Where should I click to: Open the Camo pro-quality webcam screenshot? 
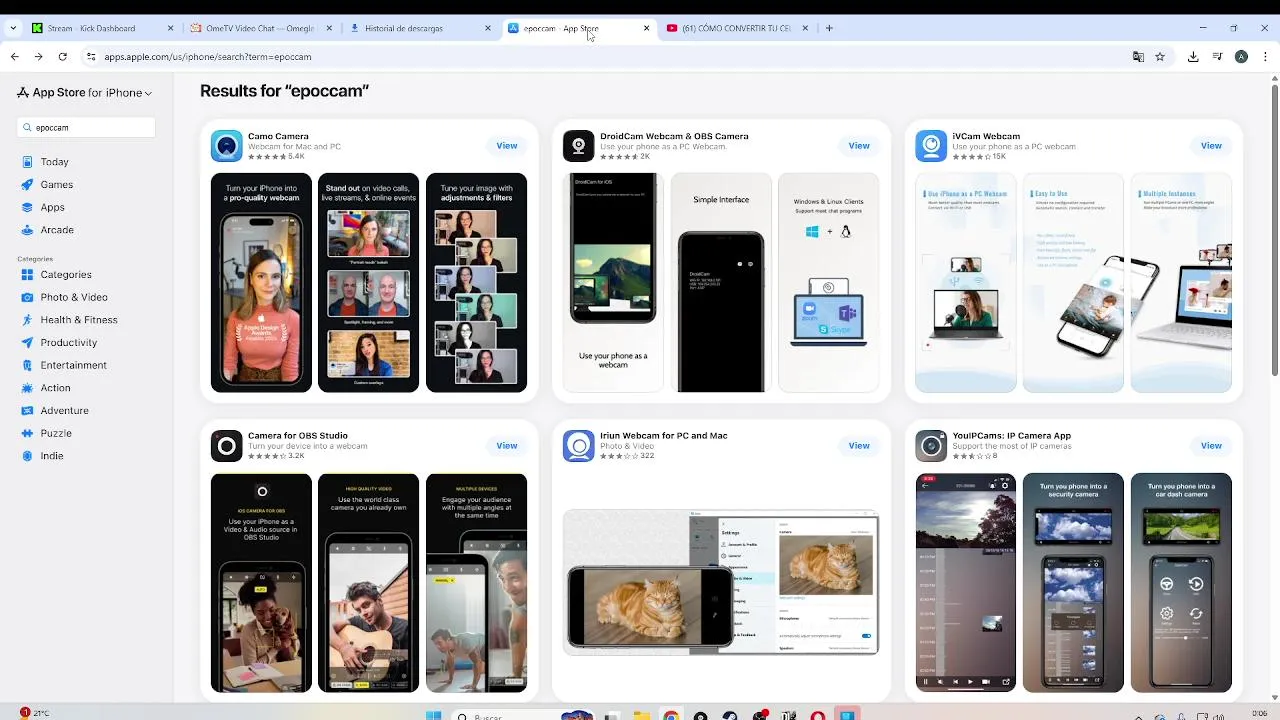pyautogui.click(x=261, y=283)
